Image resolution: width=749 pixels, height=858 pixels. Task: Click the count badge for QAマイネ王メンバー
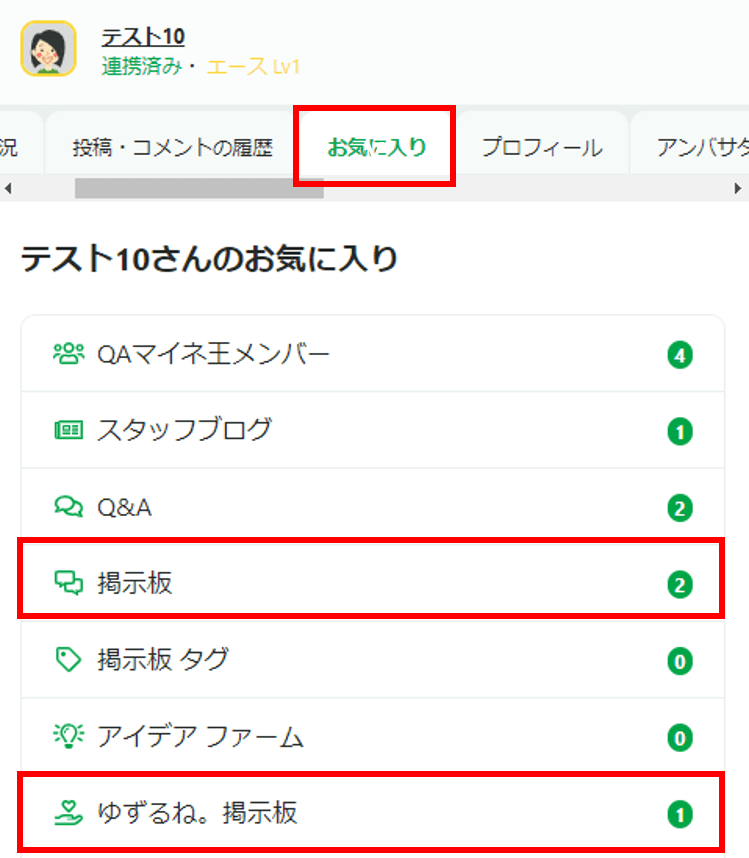point(680,355)
